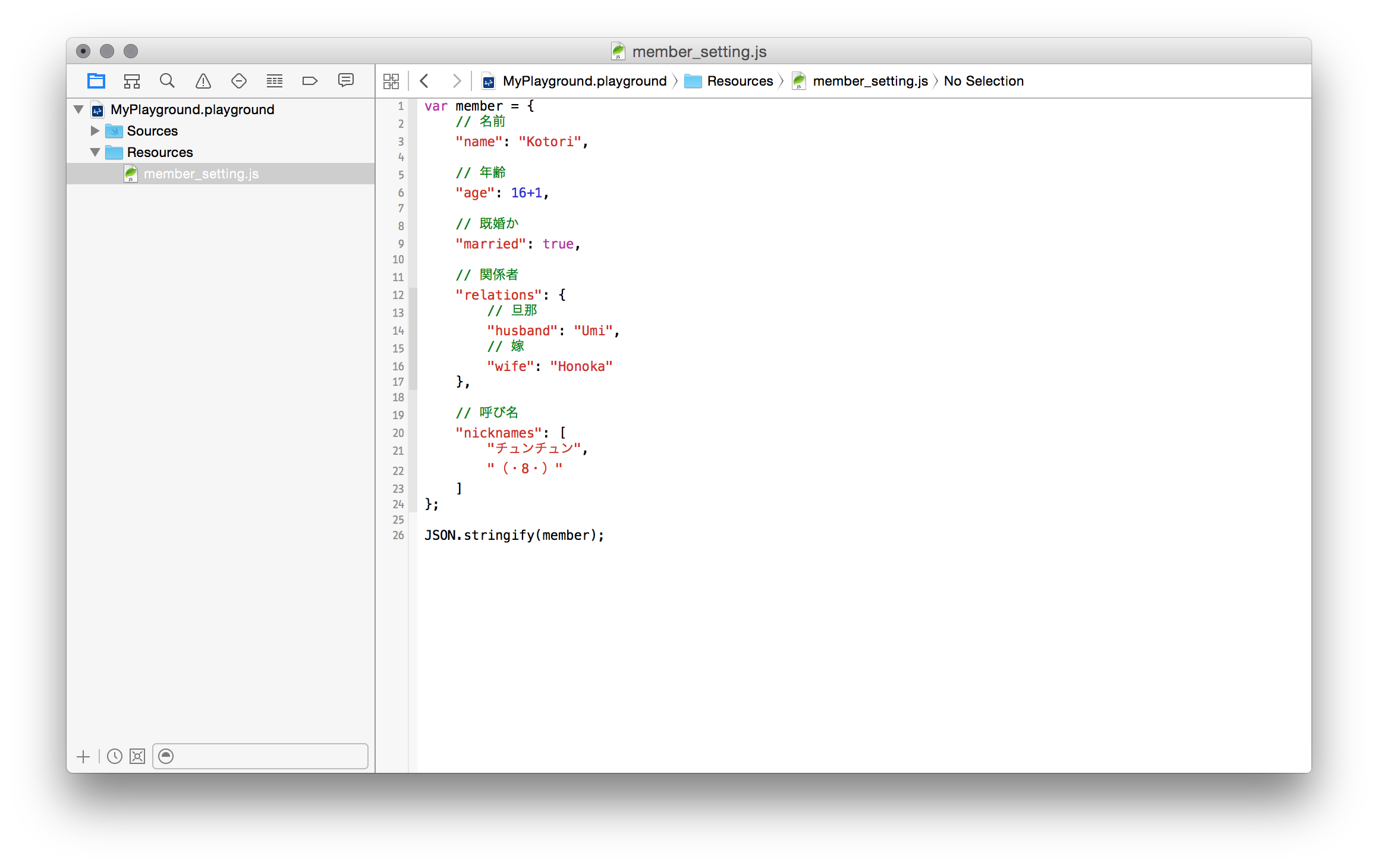Click the forward navigation arrow
Viewport: 1378px width, 868px height.
[x=456, y=80]
